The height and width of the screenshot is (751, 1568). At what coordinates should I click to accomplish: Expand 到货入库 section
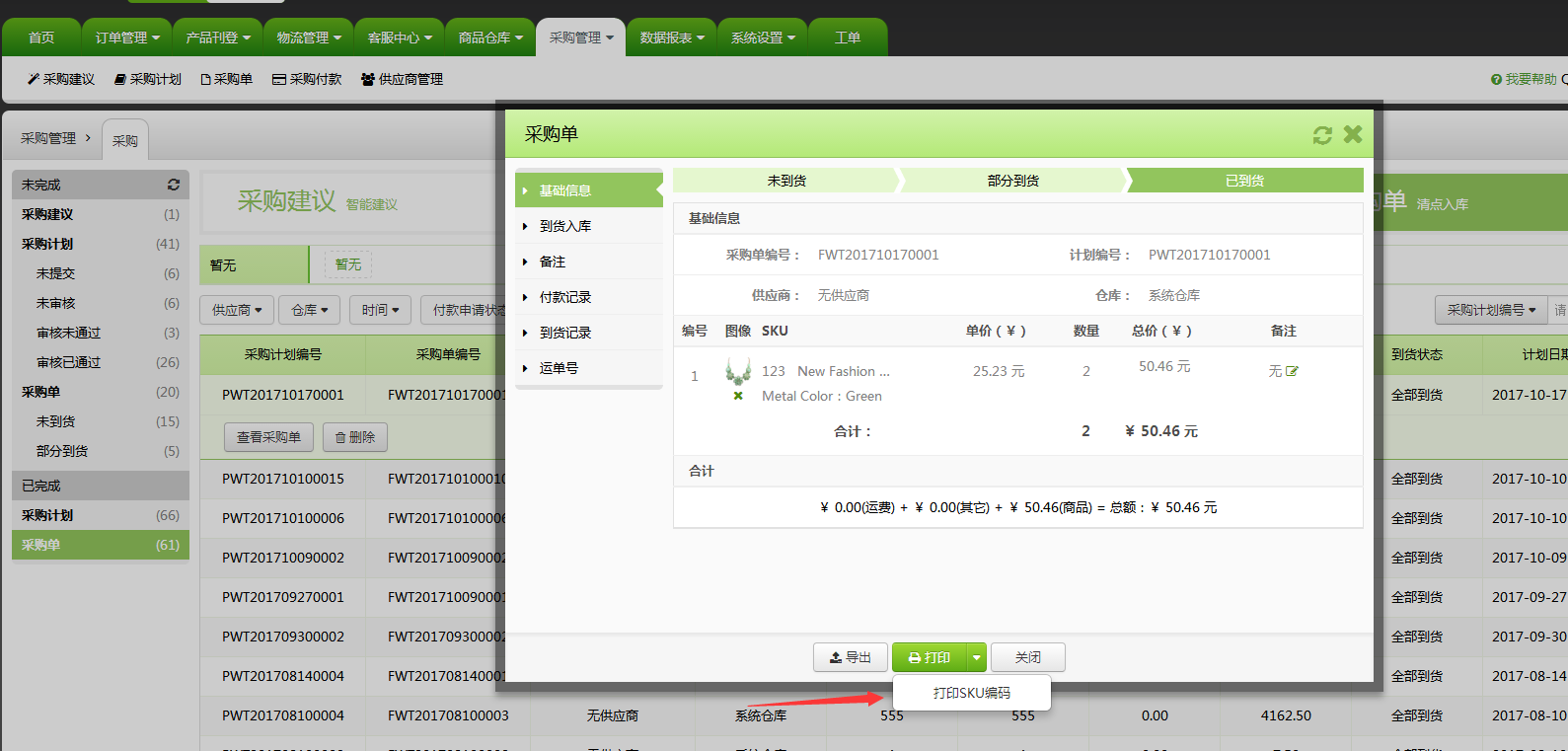tap(588, 226)
